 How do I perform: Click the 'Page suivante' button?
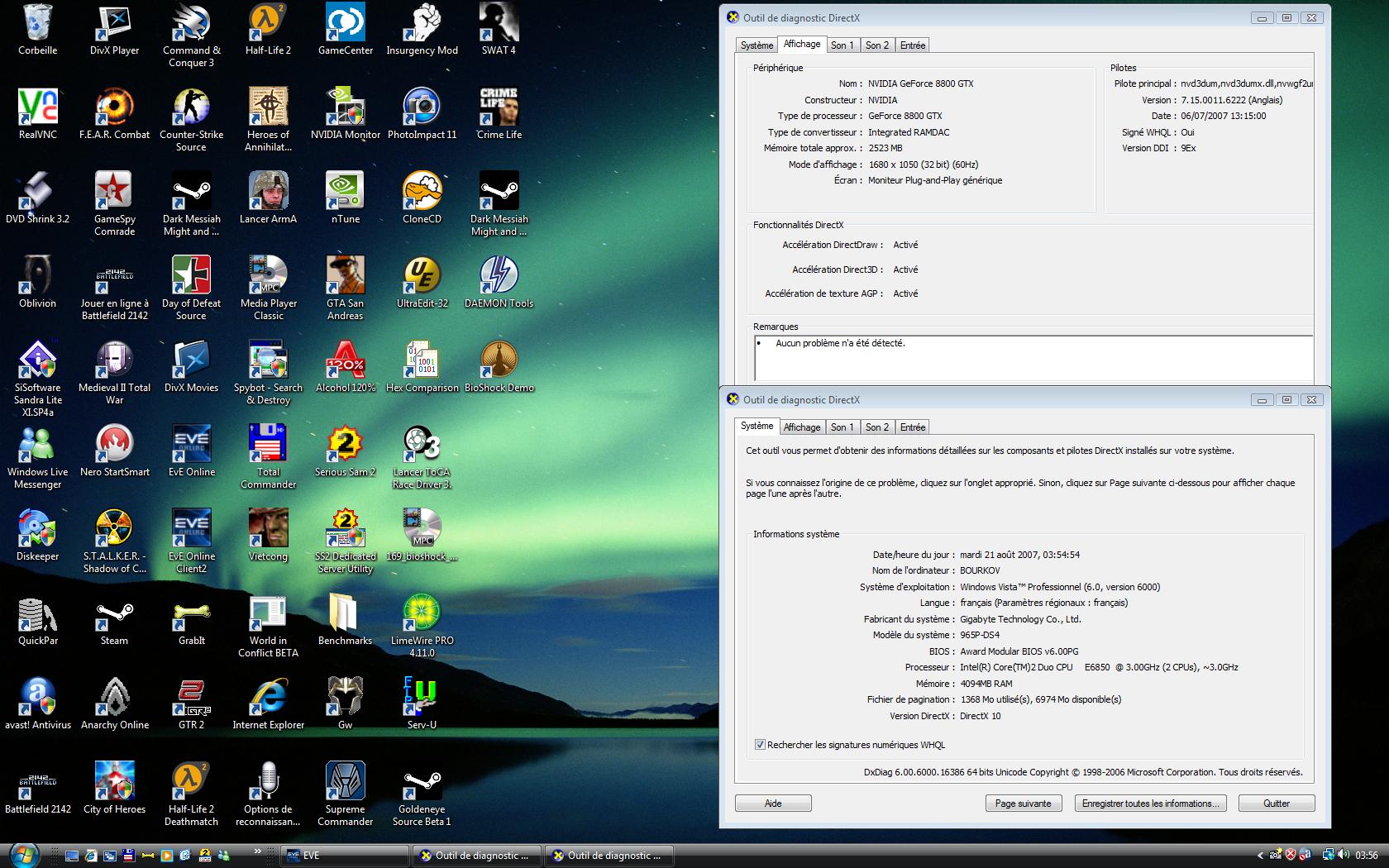[x=1023, y=804]
